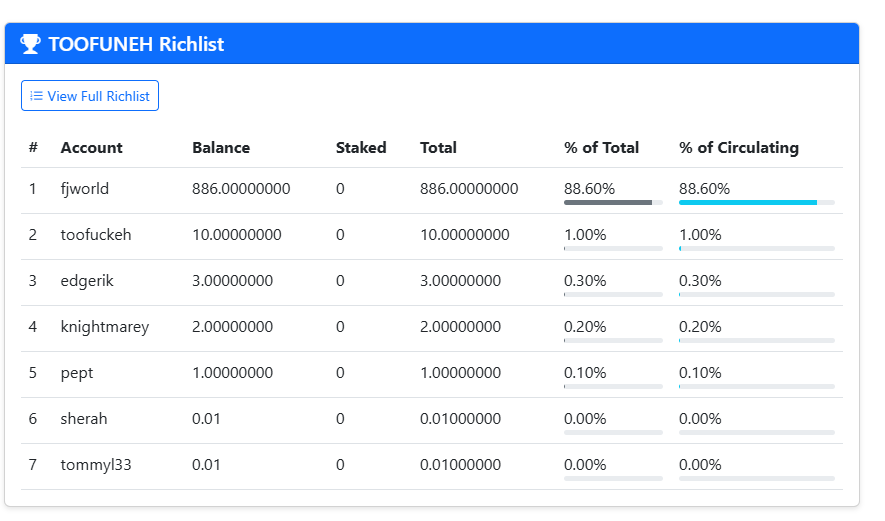The width and height of the screenshot is (885, 521).
Task: Click the TOOFUNEH Richlist header title
Action: pos(136,44)
